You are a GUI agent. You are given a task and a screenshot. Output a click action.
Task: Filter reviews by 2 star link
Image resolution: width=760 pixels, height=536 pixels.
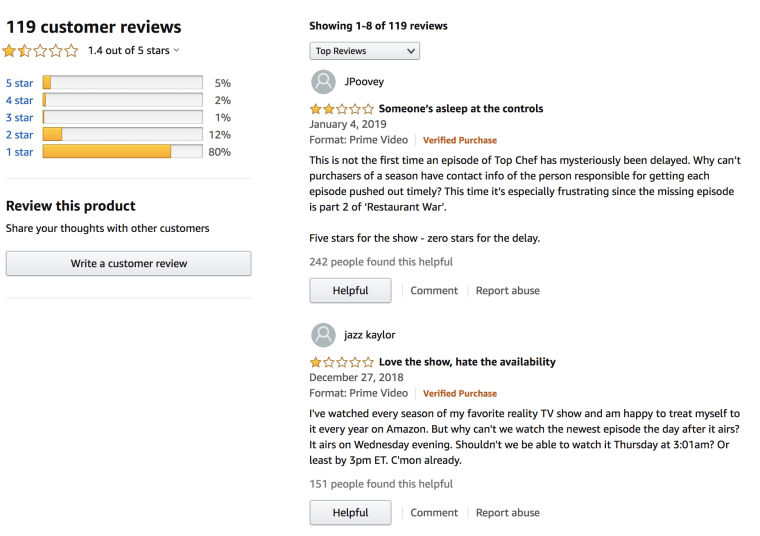point(19,135)
